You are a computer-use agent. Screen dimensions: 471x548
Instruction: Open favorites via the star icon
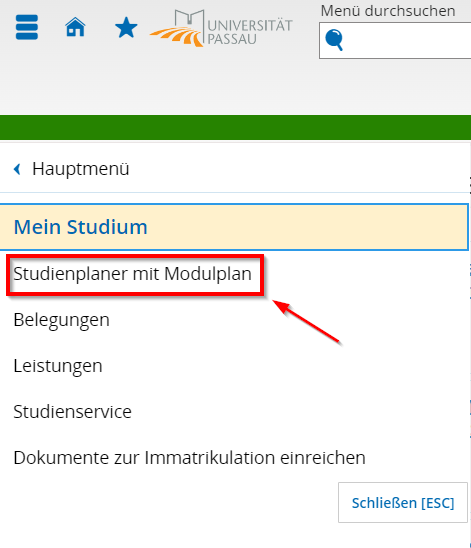pos(126,28)
